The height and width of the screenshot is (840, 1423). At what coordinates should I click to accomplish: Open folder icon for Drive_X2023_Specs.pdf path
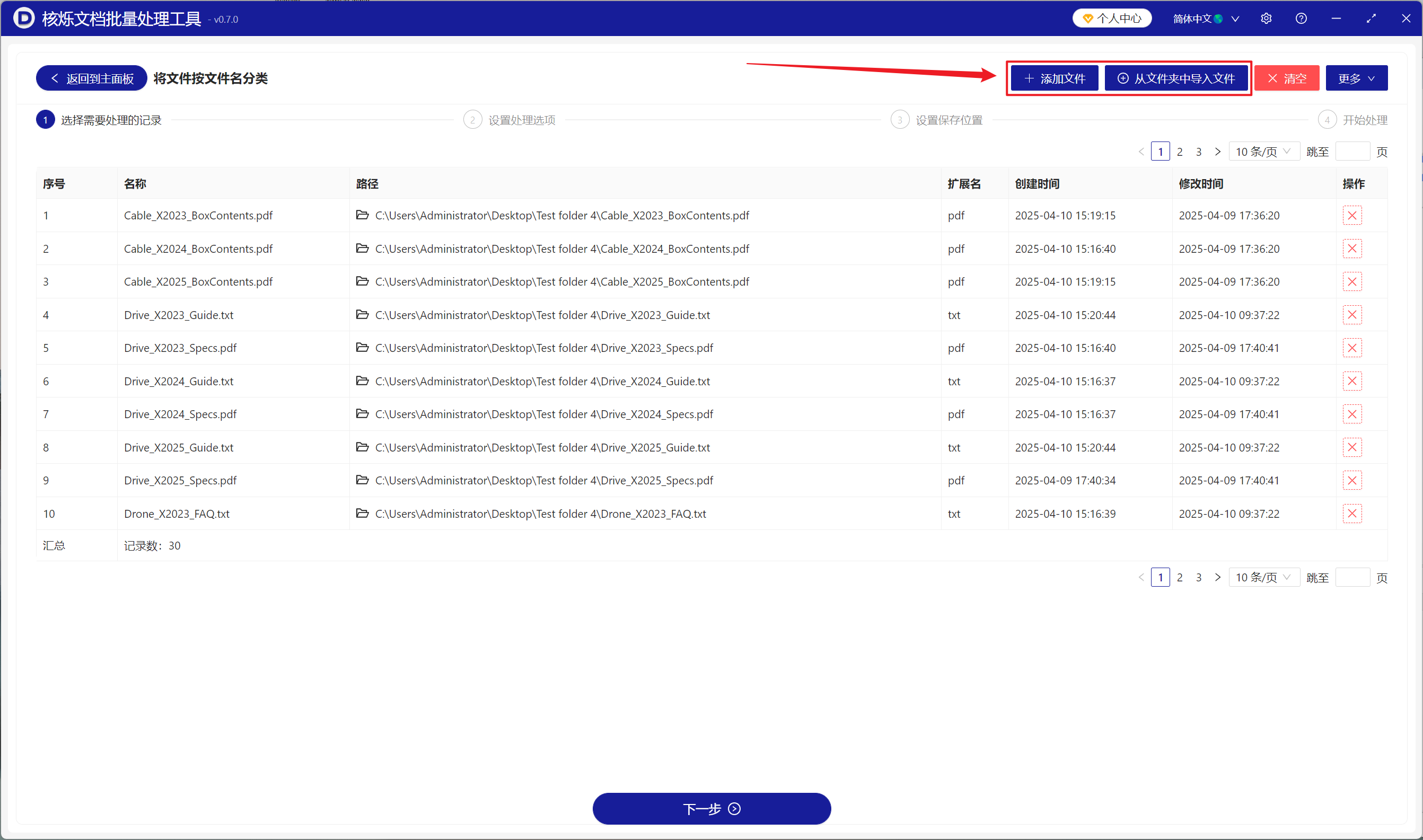click(363, 348)
